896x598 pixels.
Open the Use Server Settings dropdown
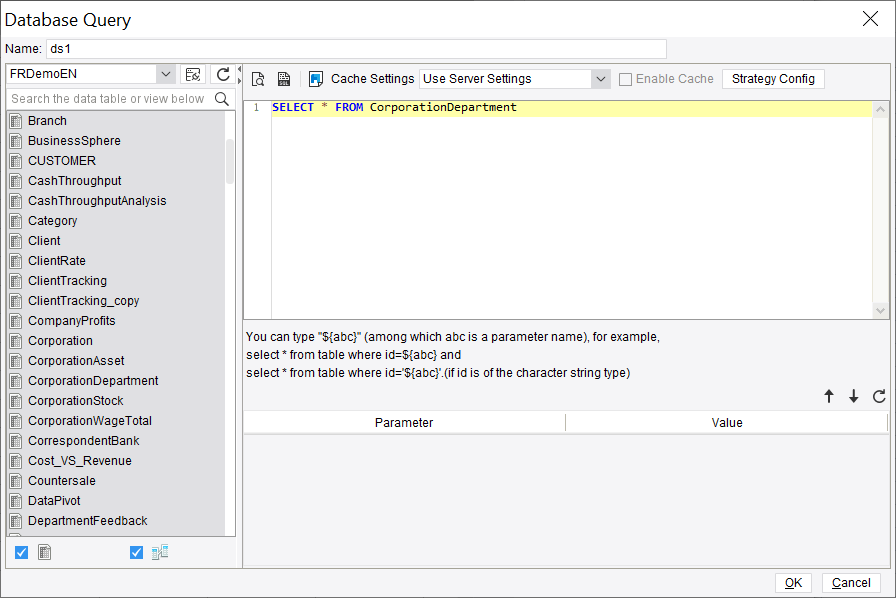(599, 78)
